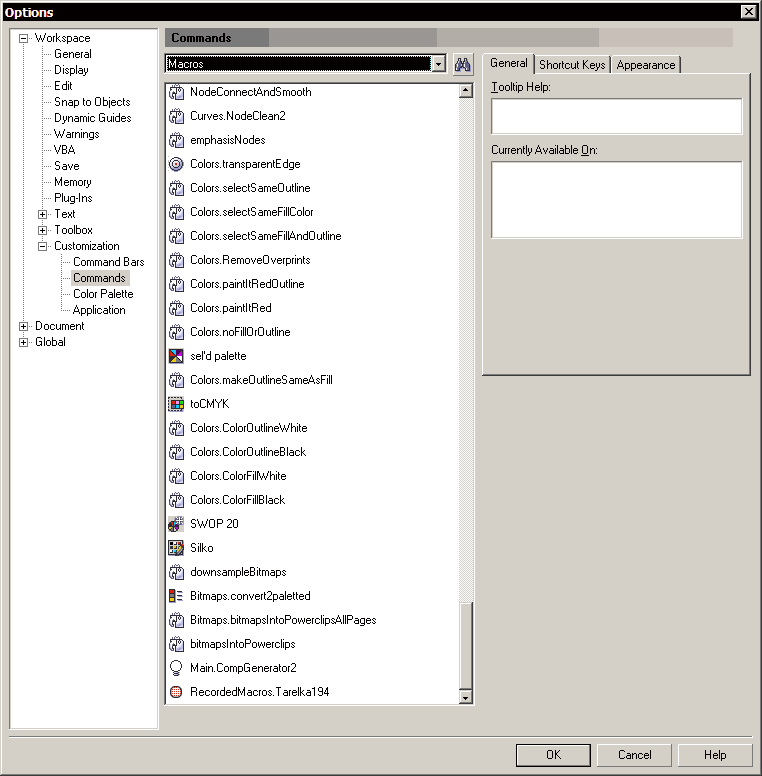Collapse the Workspace tree node
The height and width of the screenshot is (776, 762).
tap(23, 38)
